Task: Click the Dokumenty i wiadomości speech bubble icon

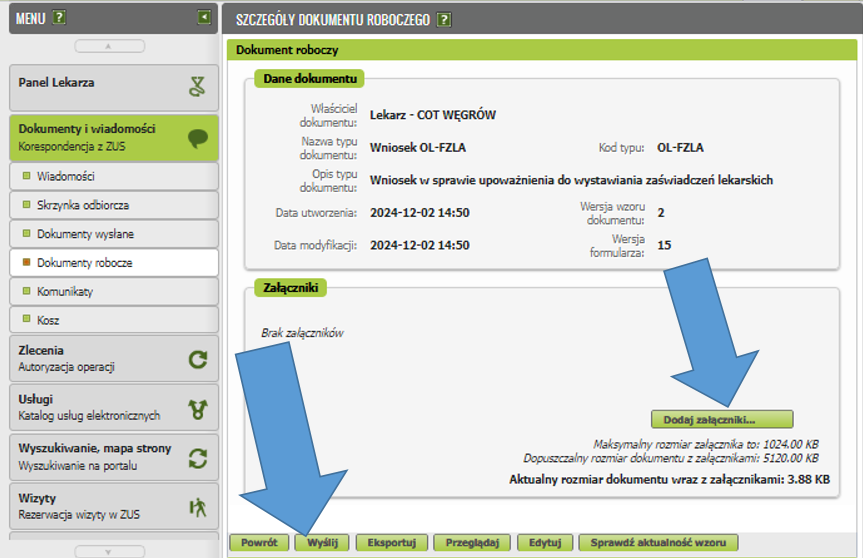Action: coord(197,138)
